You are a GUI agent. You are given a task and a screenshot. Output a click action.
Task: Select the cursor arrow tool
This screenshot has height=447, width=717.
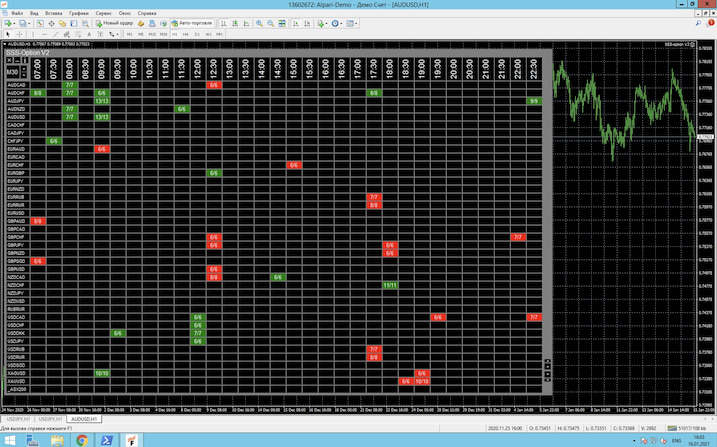coord(8,34)
